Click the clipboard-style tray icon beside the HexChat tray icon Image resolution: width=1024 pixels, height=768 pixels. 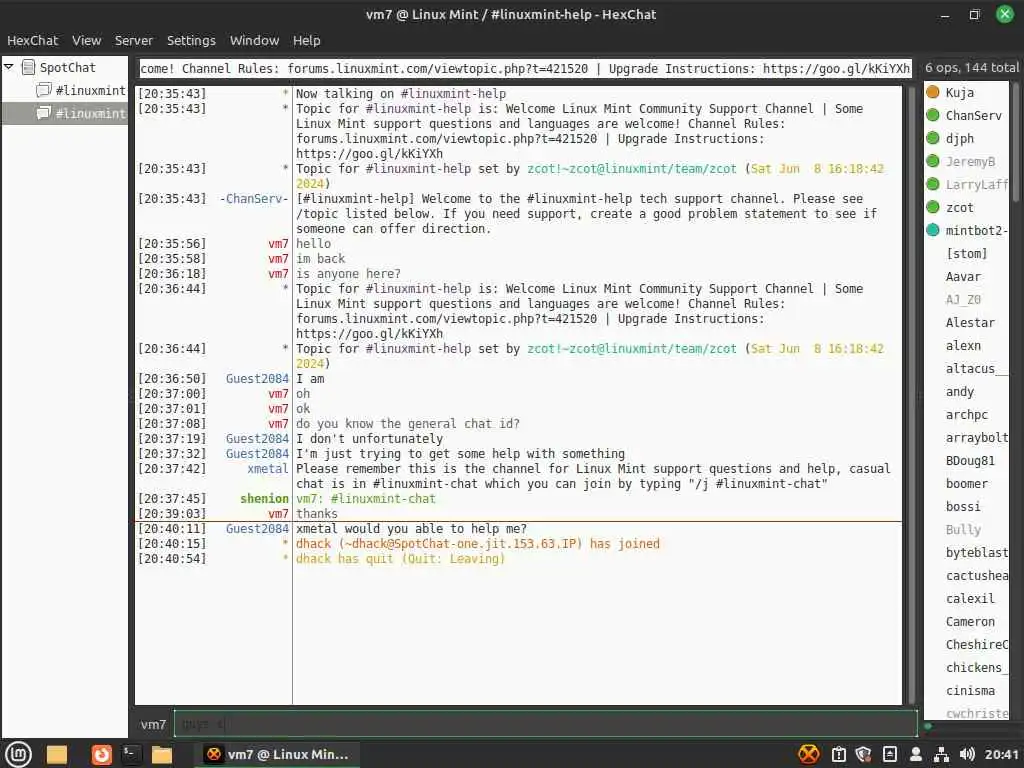(839, 754)
